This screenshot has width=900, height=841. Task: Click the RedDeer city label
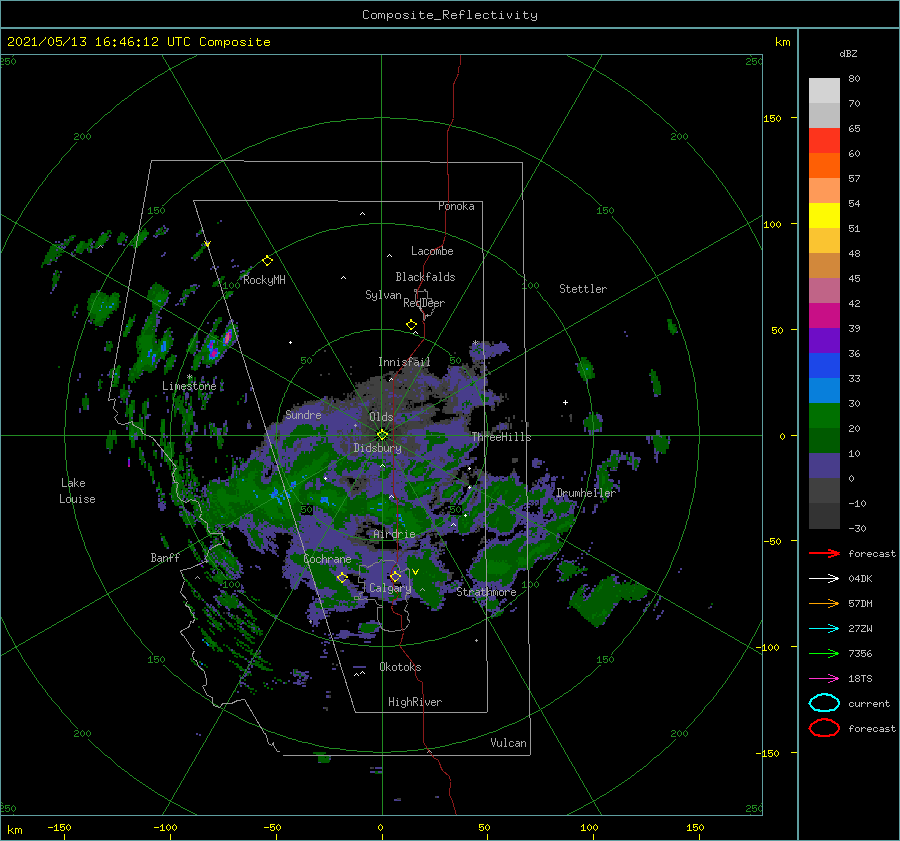click(424, 303)
